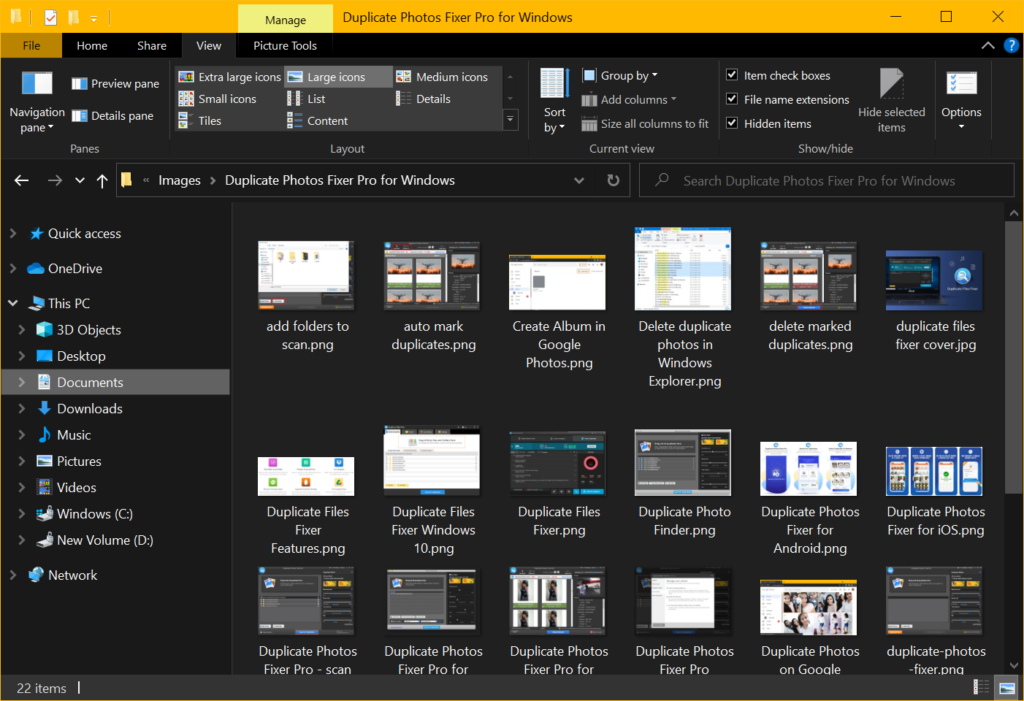Open the Picture Tools tab

[x=285, y=46]
